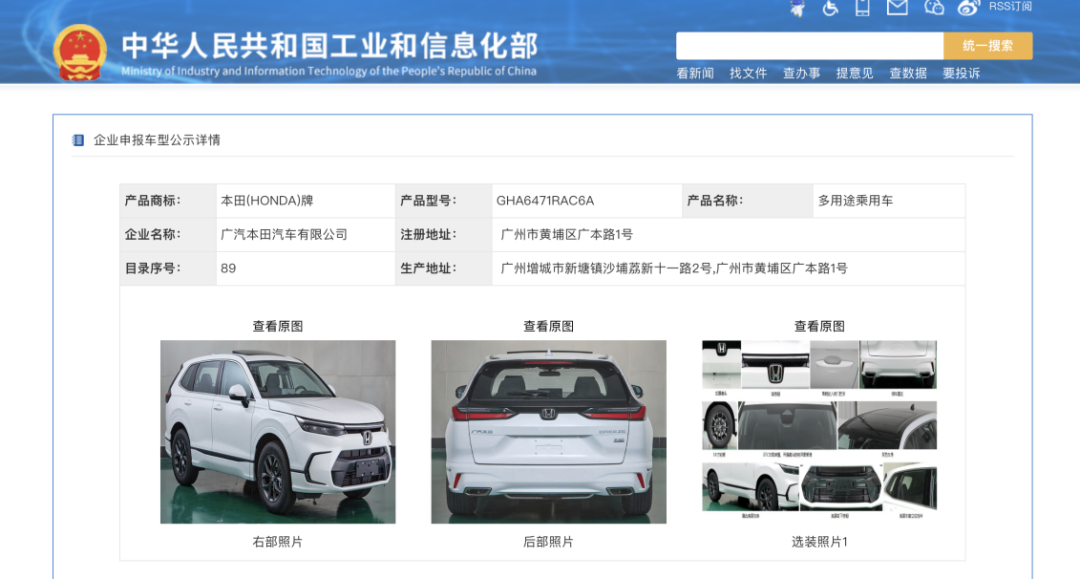
Task: Open the Weibo icon in header
Action: coord(968,8)
